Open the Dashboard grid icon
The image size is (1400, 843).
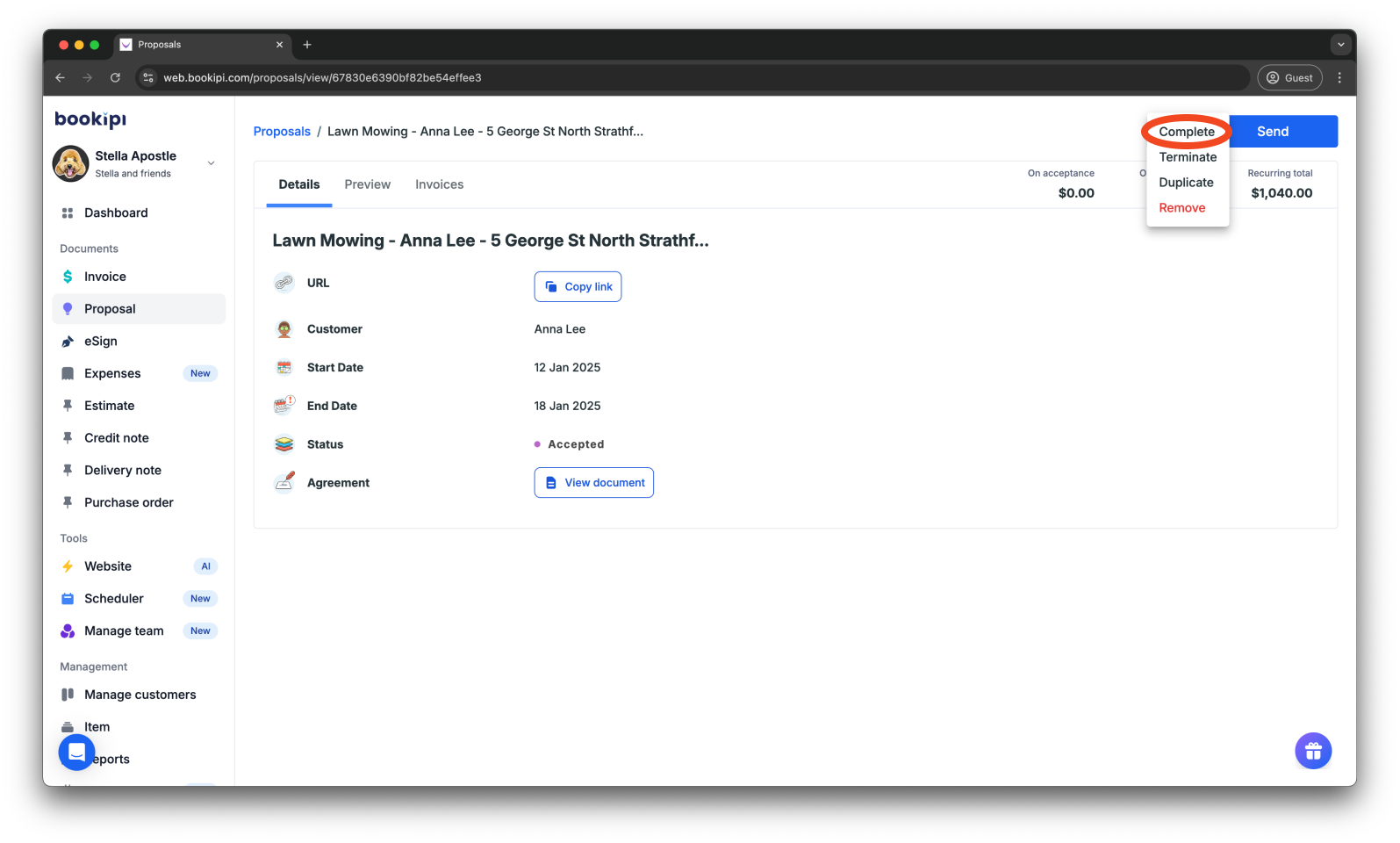68,213
